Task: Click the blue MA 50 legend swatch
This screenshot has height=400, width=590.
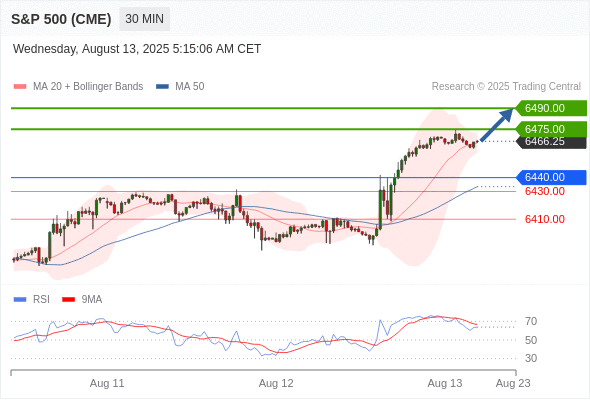Action: pos(162,87)
